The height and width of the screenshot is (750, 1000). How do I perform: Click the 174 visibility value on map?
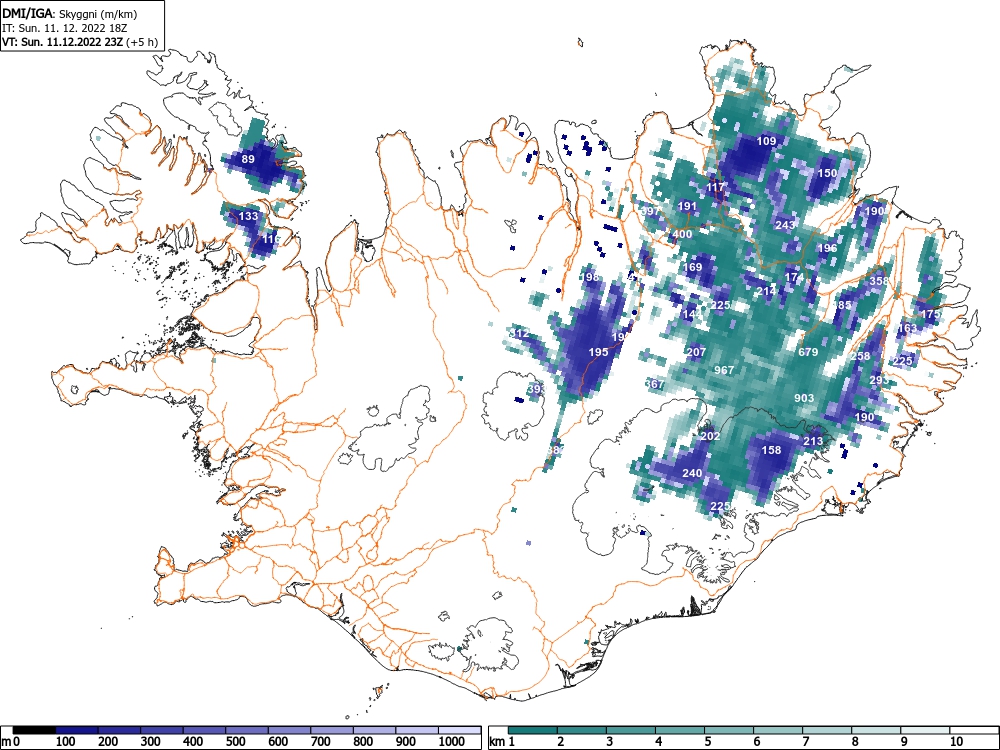coord(794,277)
